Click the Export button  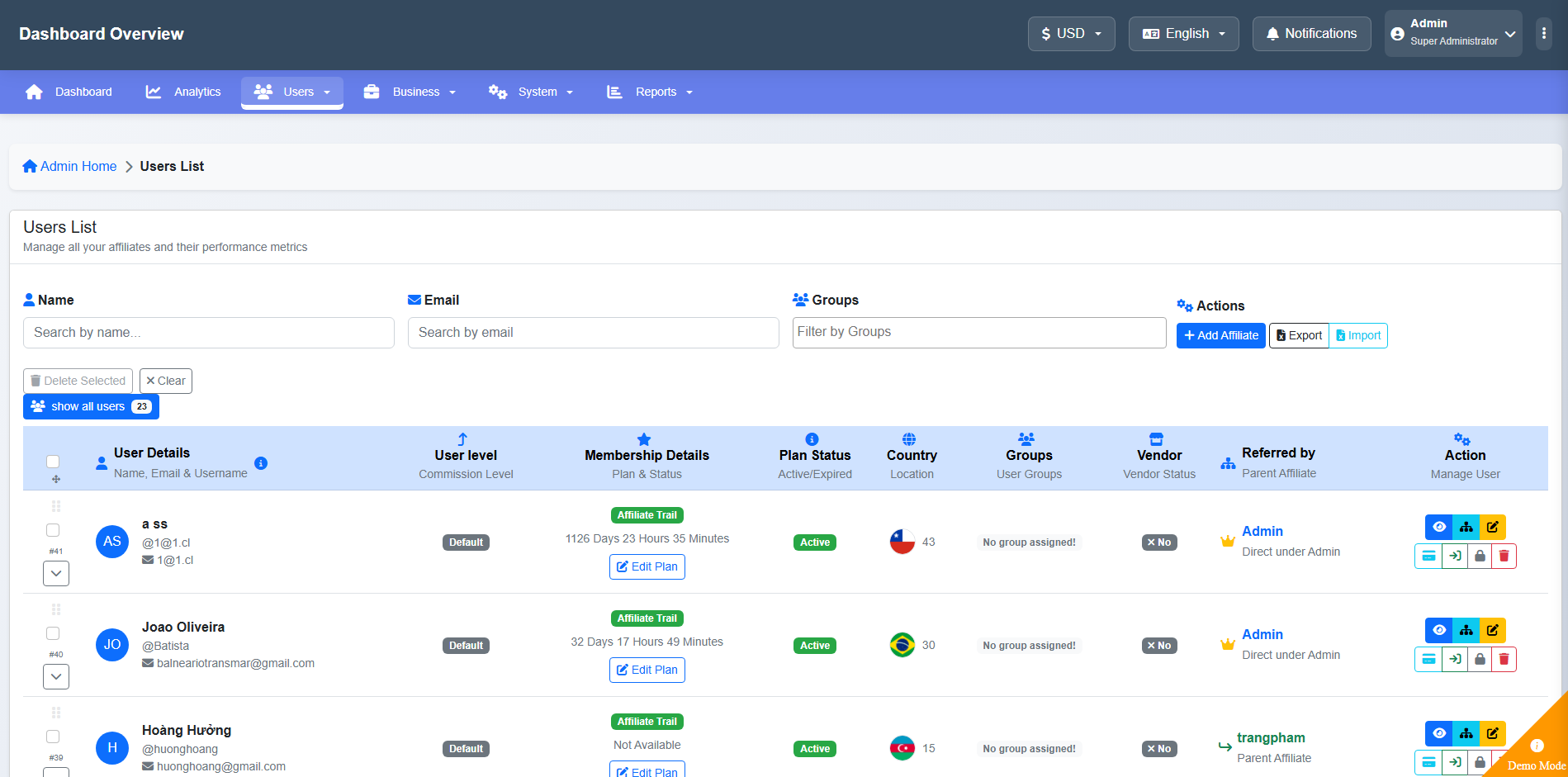[x=1299, y=335]
